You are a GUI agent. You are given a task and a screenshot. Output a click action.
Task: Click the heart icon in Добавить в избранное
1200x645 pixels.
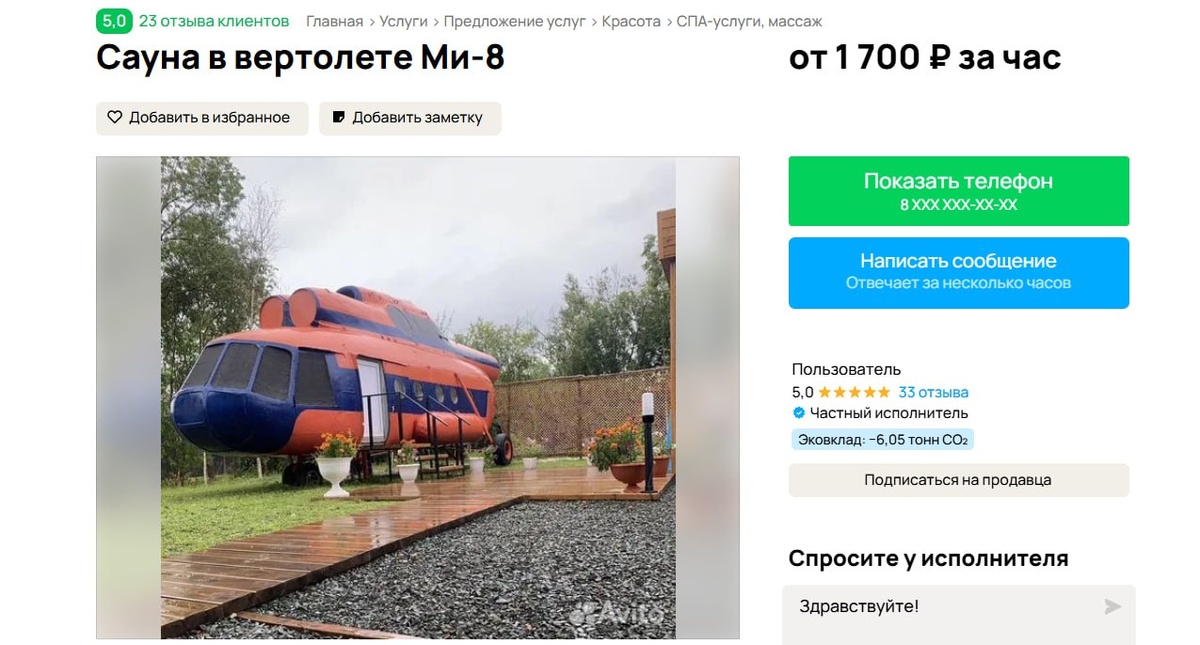115,118
